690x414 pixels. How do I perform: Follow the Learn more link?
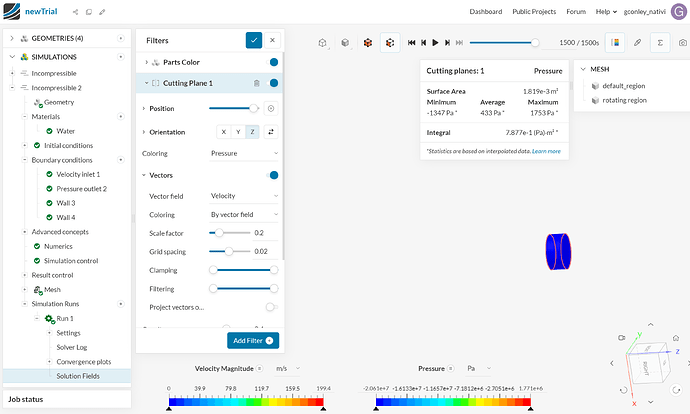pos(546,151)
